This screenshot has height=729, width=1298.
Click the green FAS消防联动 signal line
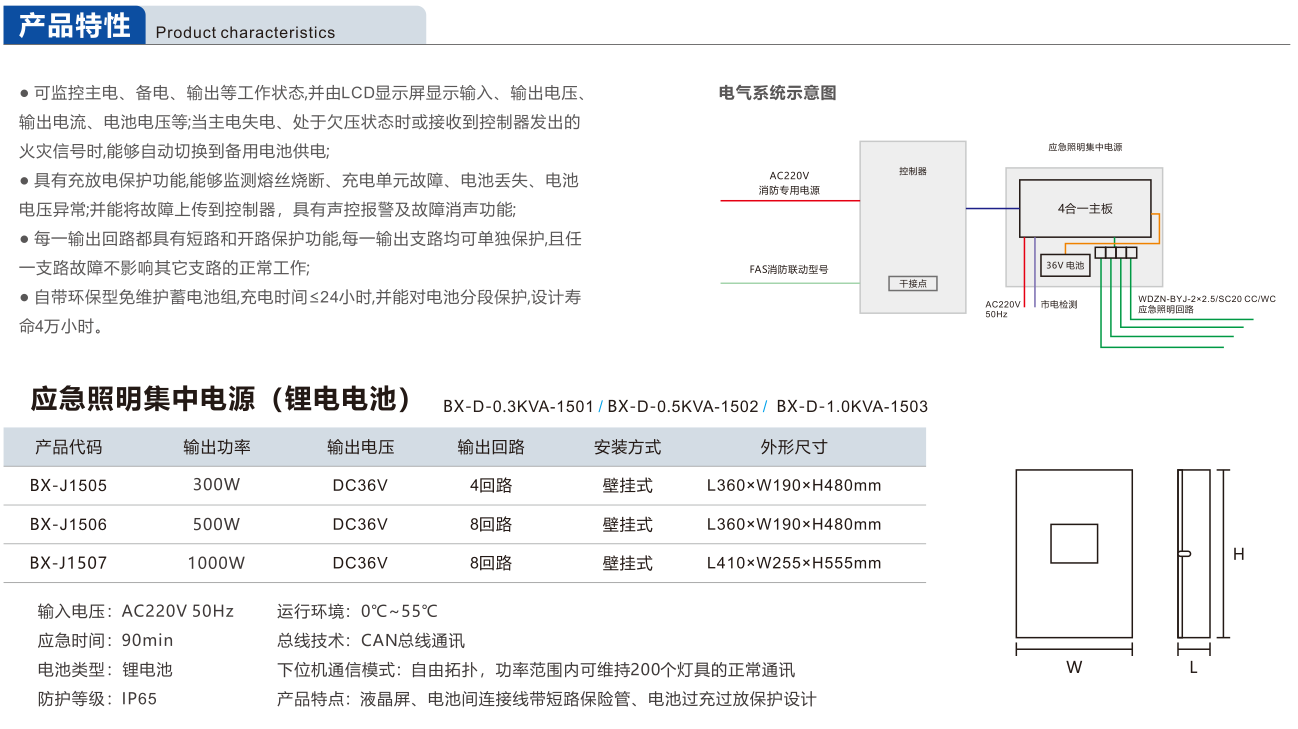tap(789, 283)
